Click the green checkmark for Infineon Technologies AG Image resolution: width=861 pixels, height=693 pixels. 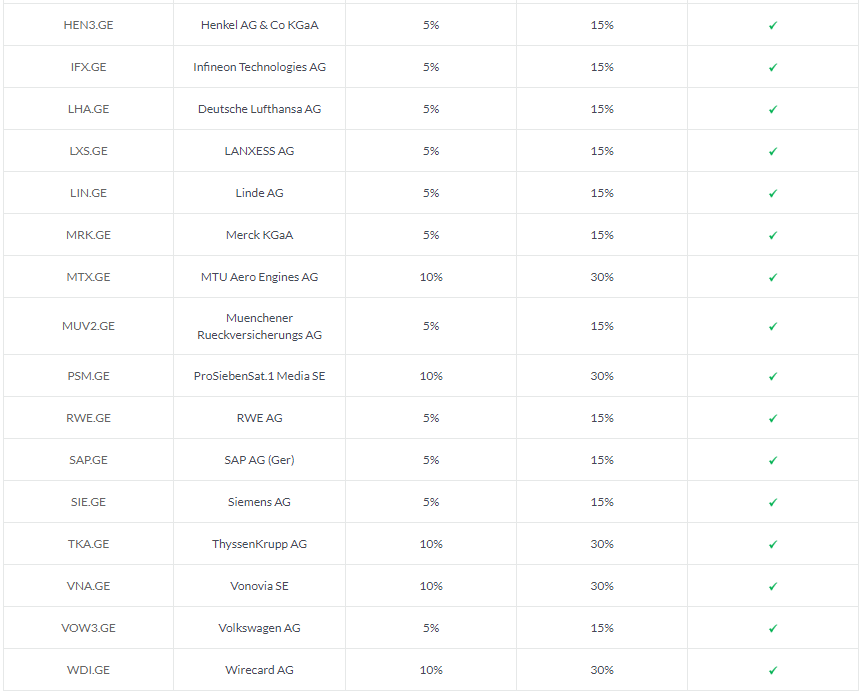[773, 68]
